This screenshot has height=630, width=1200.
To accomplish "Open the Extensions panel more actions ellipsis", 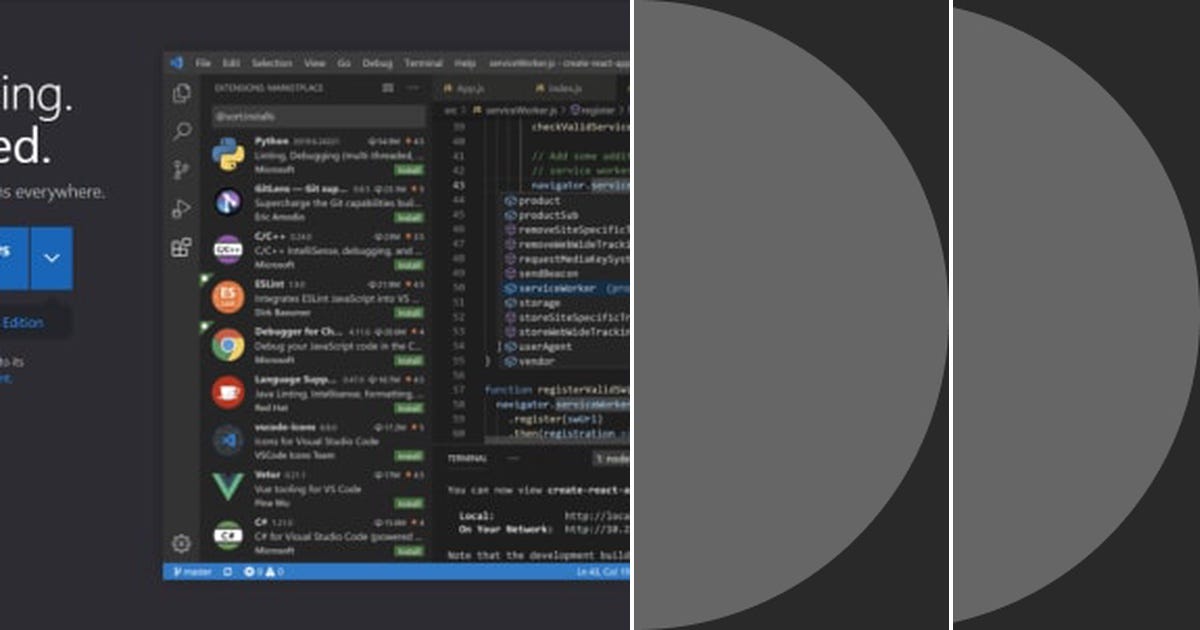I will point(415,88).
